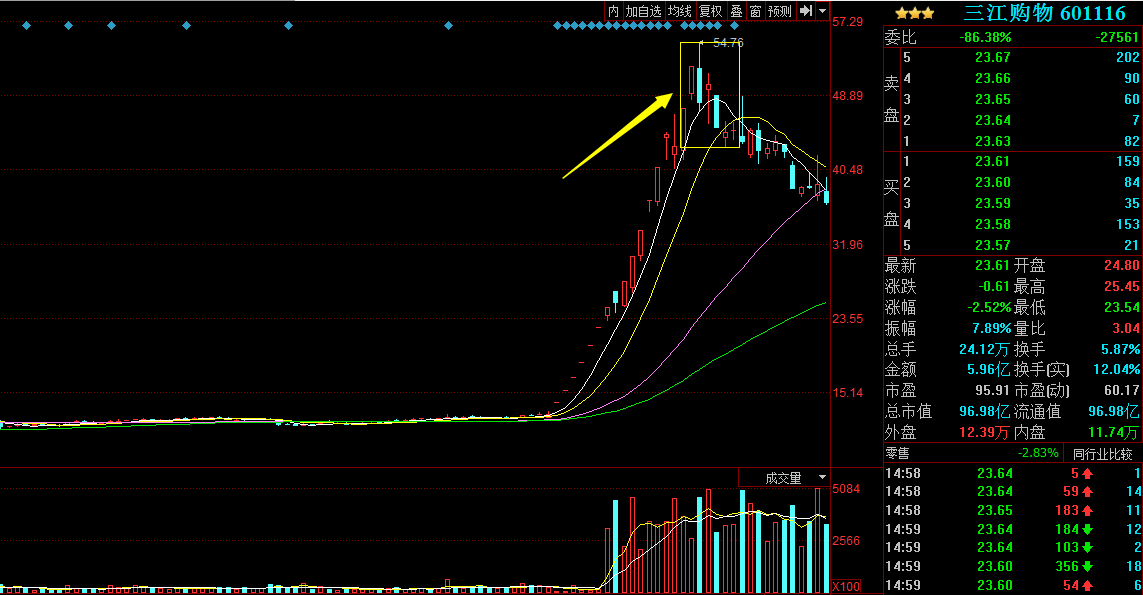Click the collapse panel arrow icon
This screenshot has width=1143, height=595.
pos(805,11)
